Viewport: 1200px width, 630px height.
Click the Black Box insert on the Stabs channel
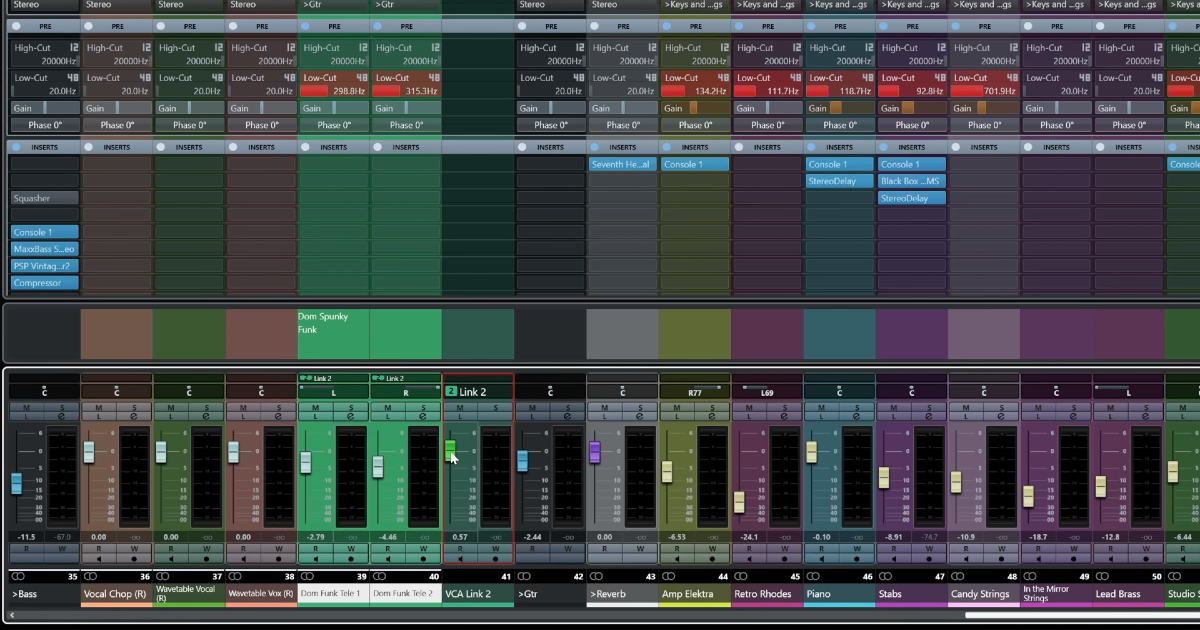pyautogui.click(x=911, y=181)
